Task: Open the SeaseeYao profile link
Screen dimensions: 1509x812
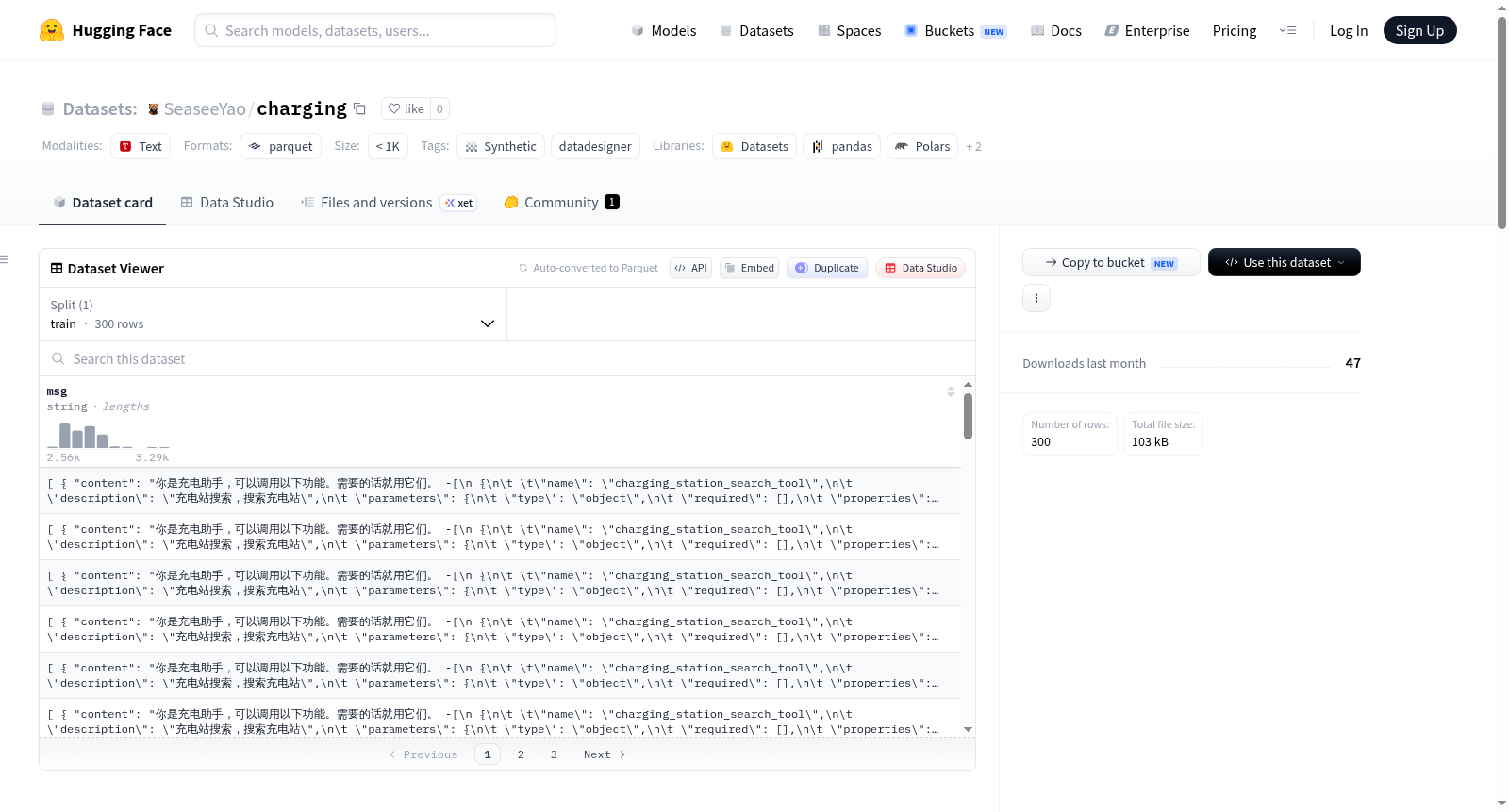Action: [205, 108]
